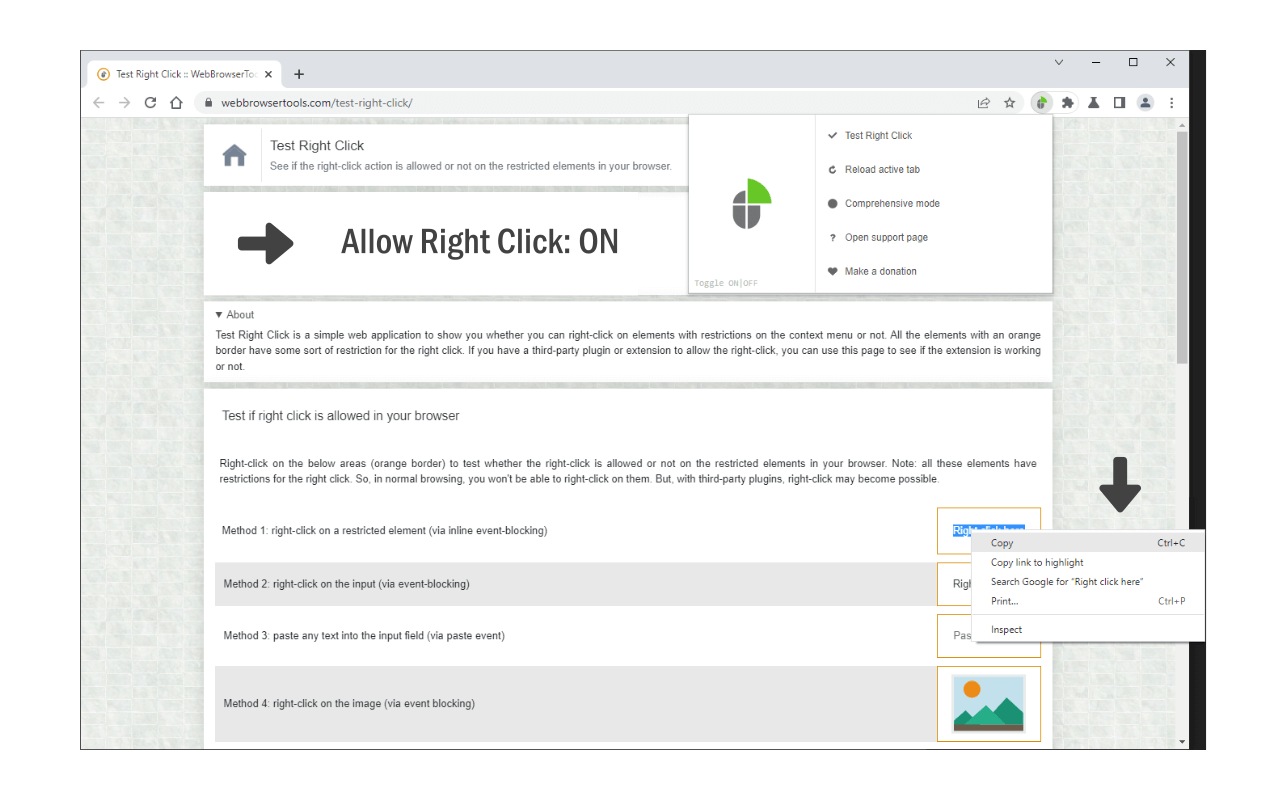The width and height of the screenshot is (1280, 800).
Task: Click the share page icon in address bar
Action: pyautogui.click(x=984, y=102)
